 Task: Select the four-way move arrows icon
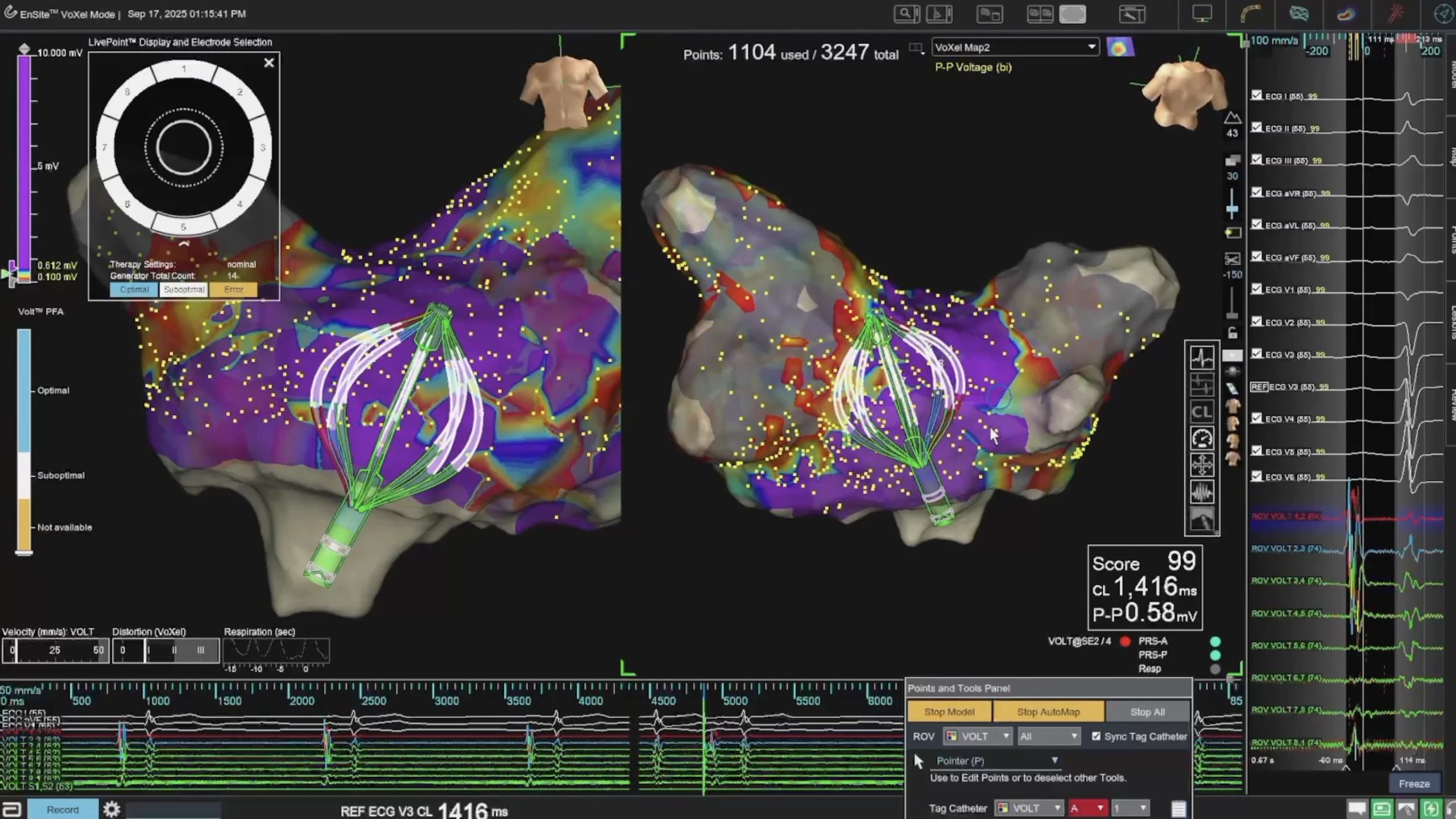coord(1201,465)
